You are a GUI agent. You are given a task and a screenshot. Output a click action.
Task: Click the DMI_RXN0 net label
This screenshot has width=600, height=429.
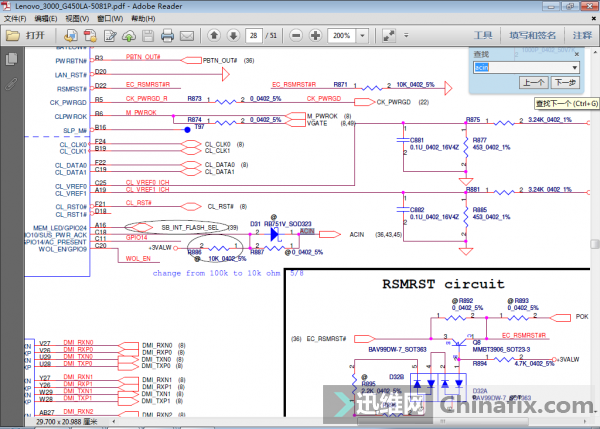(x=78, y=342)
